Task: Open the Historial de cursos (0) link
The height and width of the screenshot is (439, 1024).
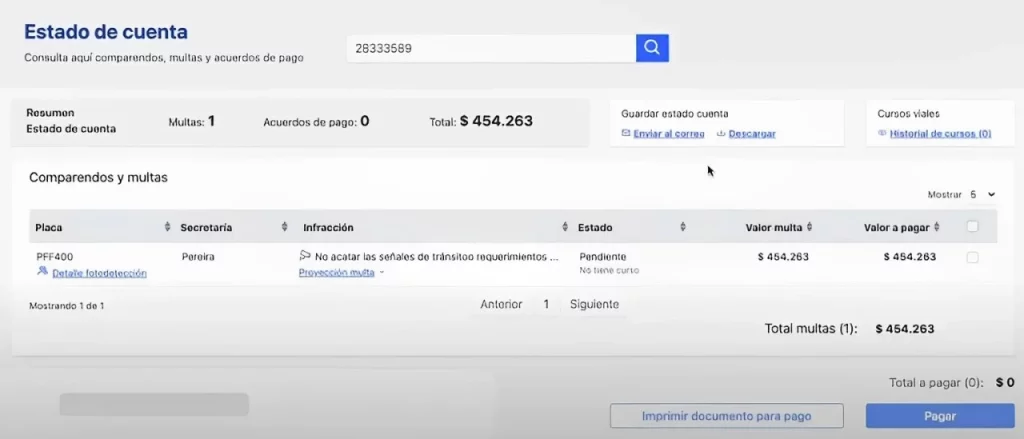Action: (940, 133)
